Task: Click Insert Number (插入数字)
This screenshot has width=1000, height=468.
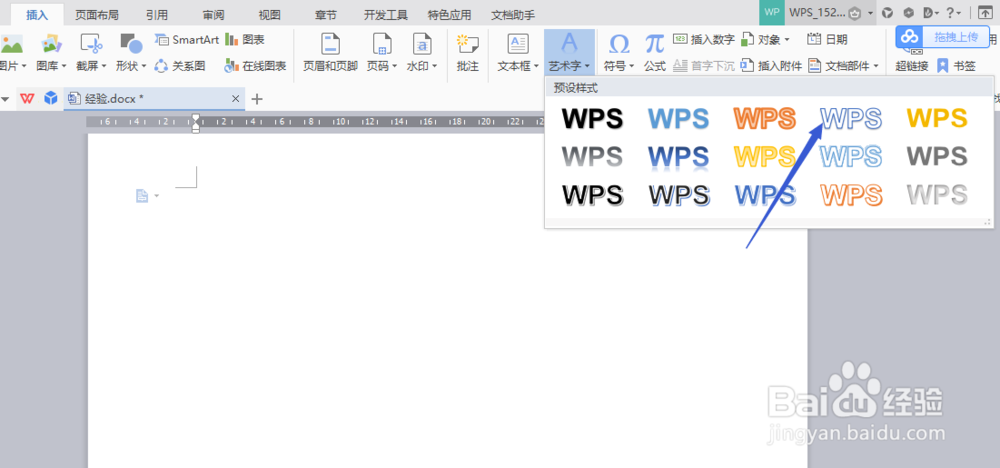Action: tap(703, 40)
